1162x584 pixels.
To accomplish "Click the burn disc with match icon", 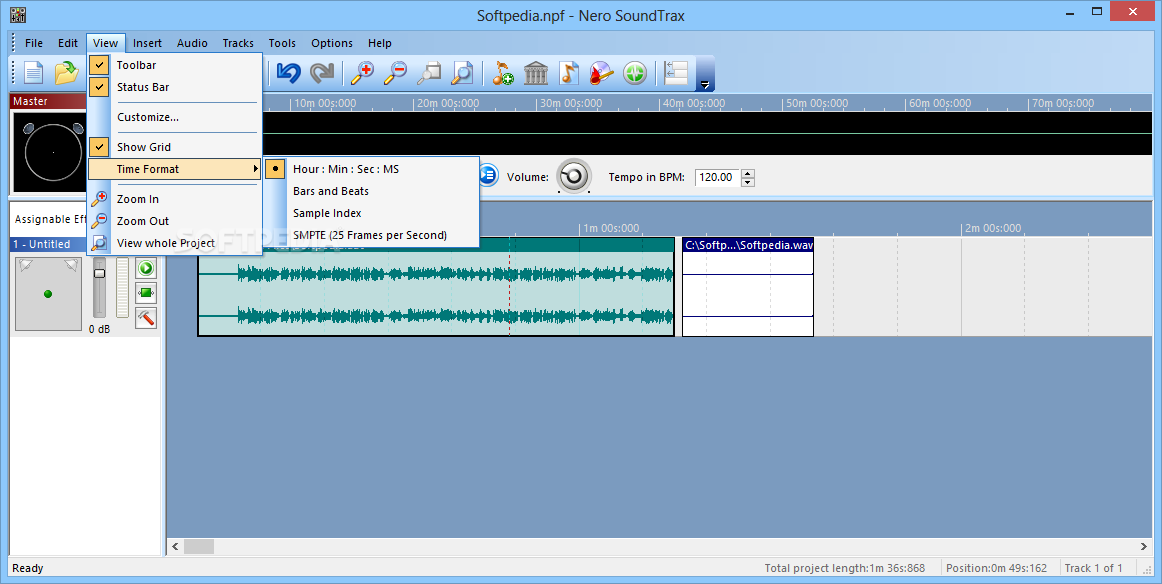I will coord(602,73).
